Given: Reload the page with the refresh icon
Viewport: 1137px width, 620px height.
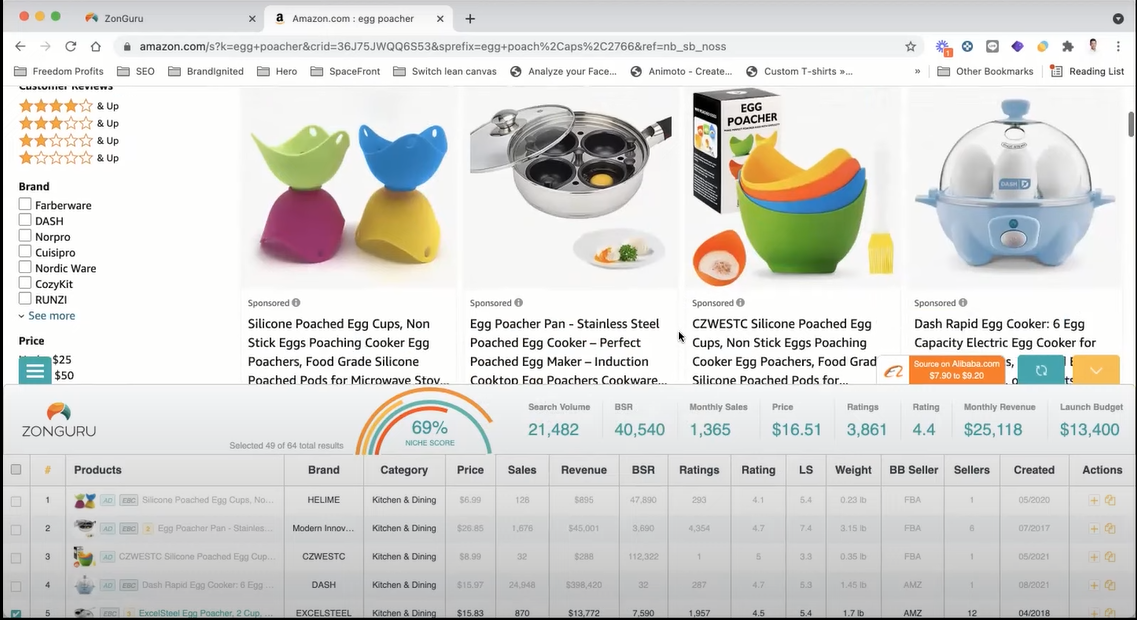Looking at the screenshot, I should 70,46.
